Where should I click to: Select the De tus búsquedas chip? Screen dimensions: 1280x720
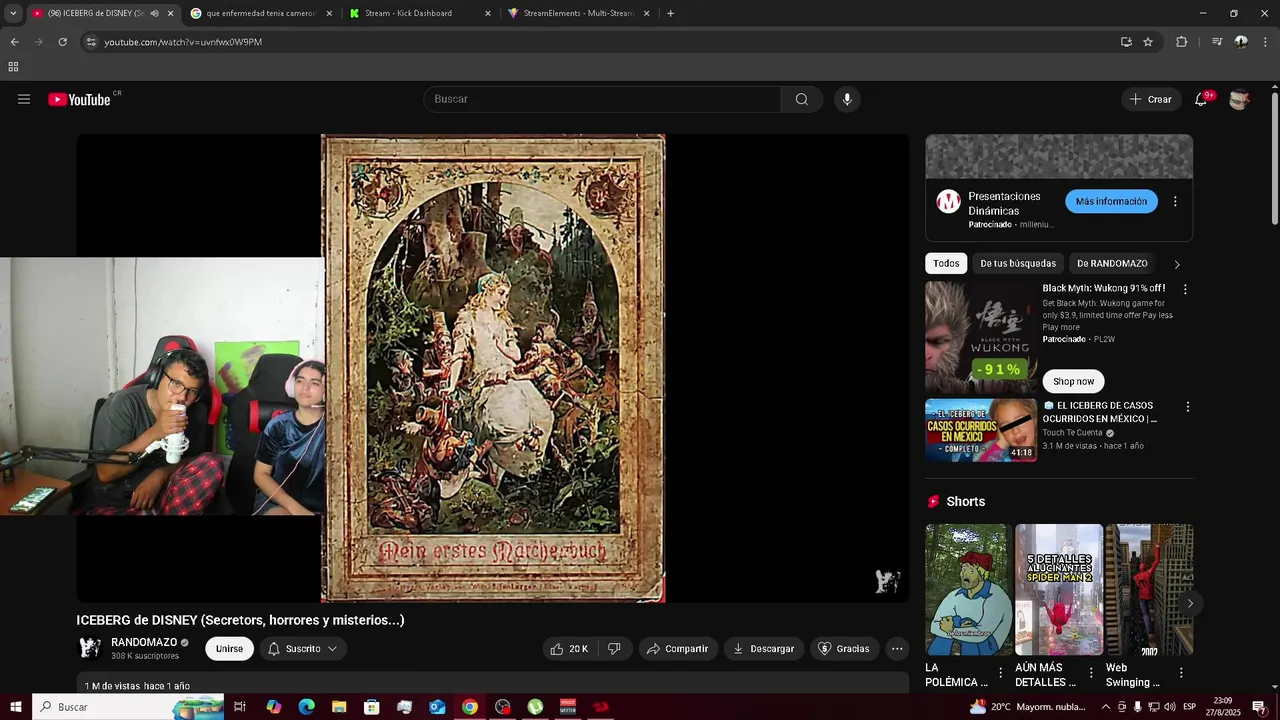(1018, 263)
